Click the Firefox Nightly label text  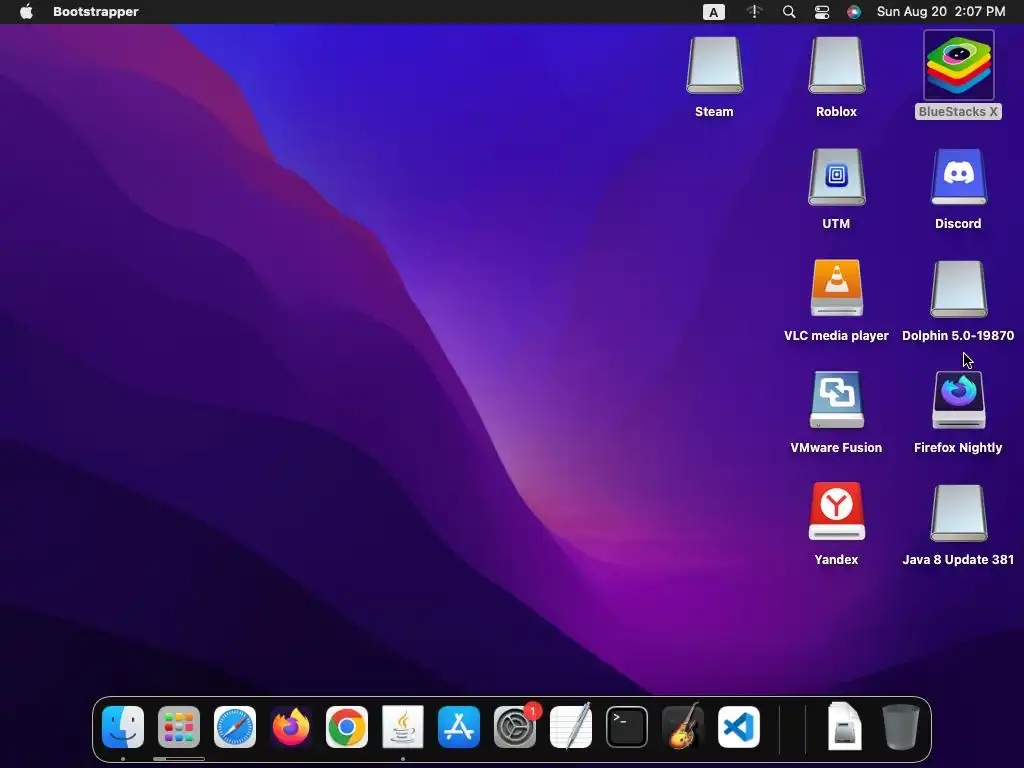click(x=958, y=448)
